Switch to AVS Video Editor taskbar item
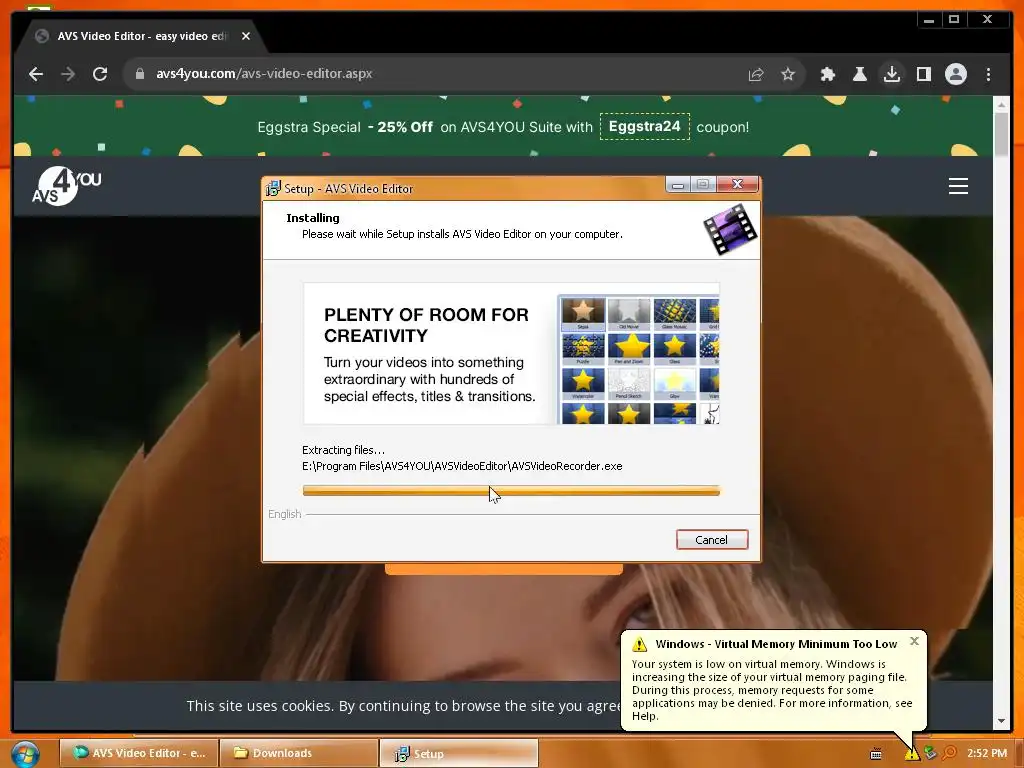The height and width of the screenshot is (768, 1024). tap(138, 753)
